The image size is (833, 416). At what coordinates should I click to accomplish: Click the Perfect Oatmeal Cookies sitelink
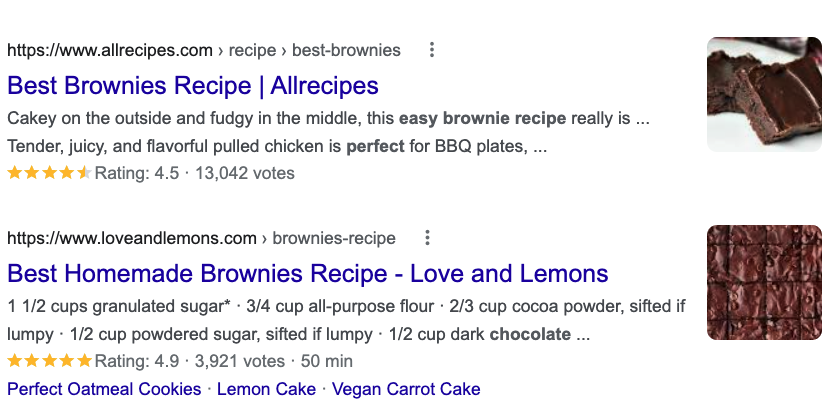pyautogui.click(x=104, y=389)
